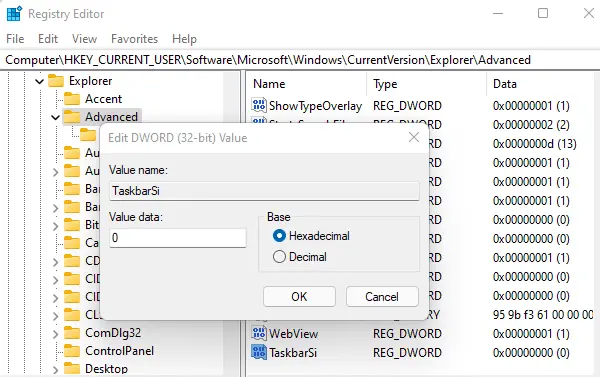The height and width of the screenshot is (377, 600).
Task: Expand the ComDlg32 tree node
Action: pyautogui.click(x=55, y=334)
